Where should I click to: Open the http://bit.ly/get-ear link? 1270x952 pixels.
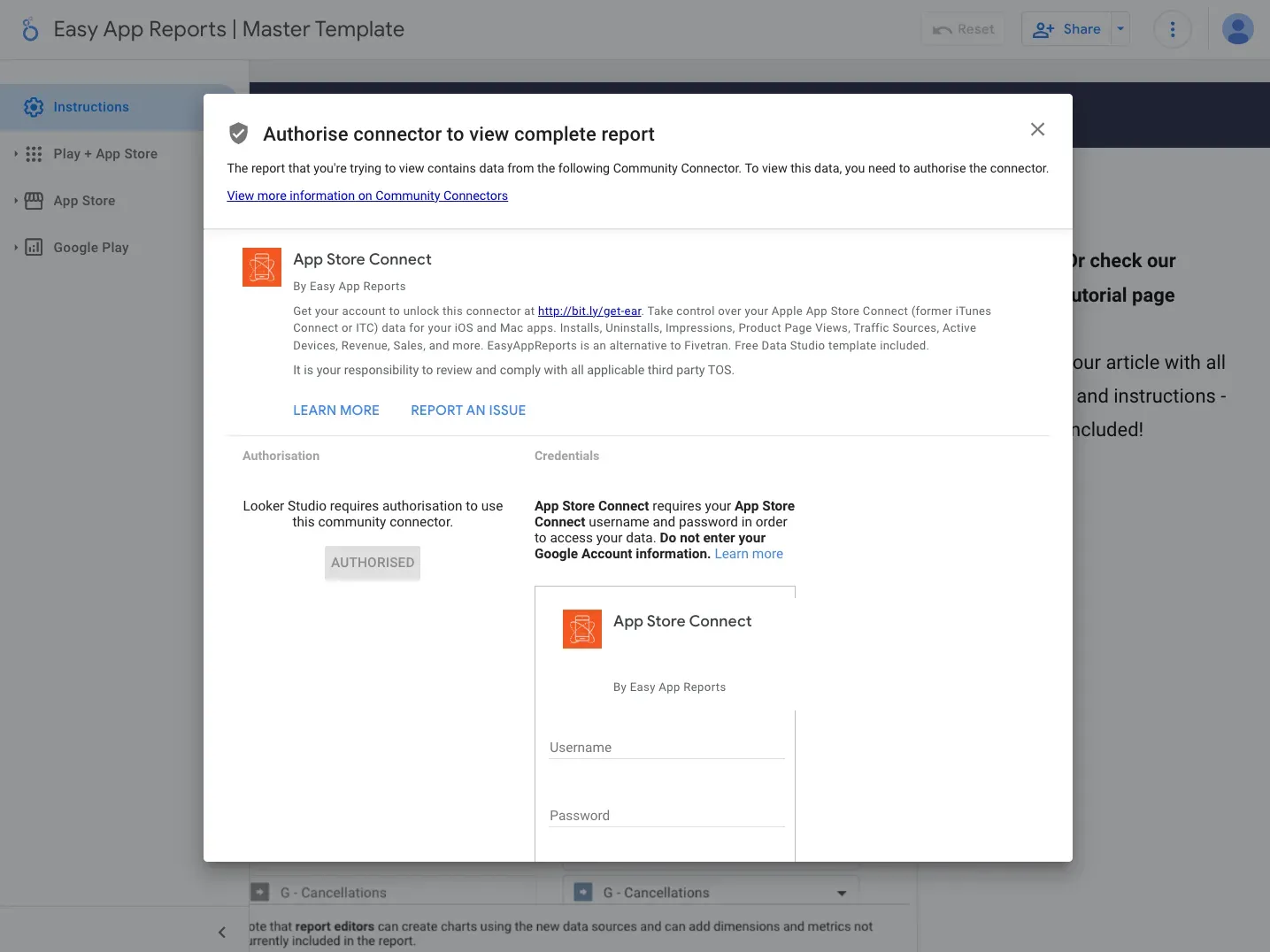coord(589,311)
